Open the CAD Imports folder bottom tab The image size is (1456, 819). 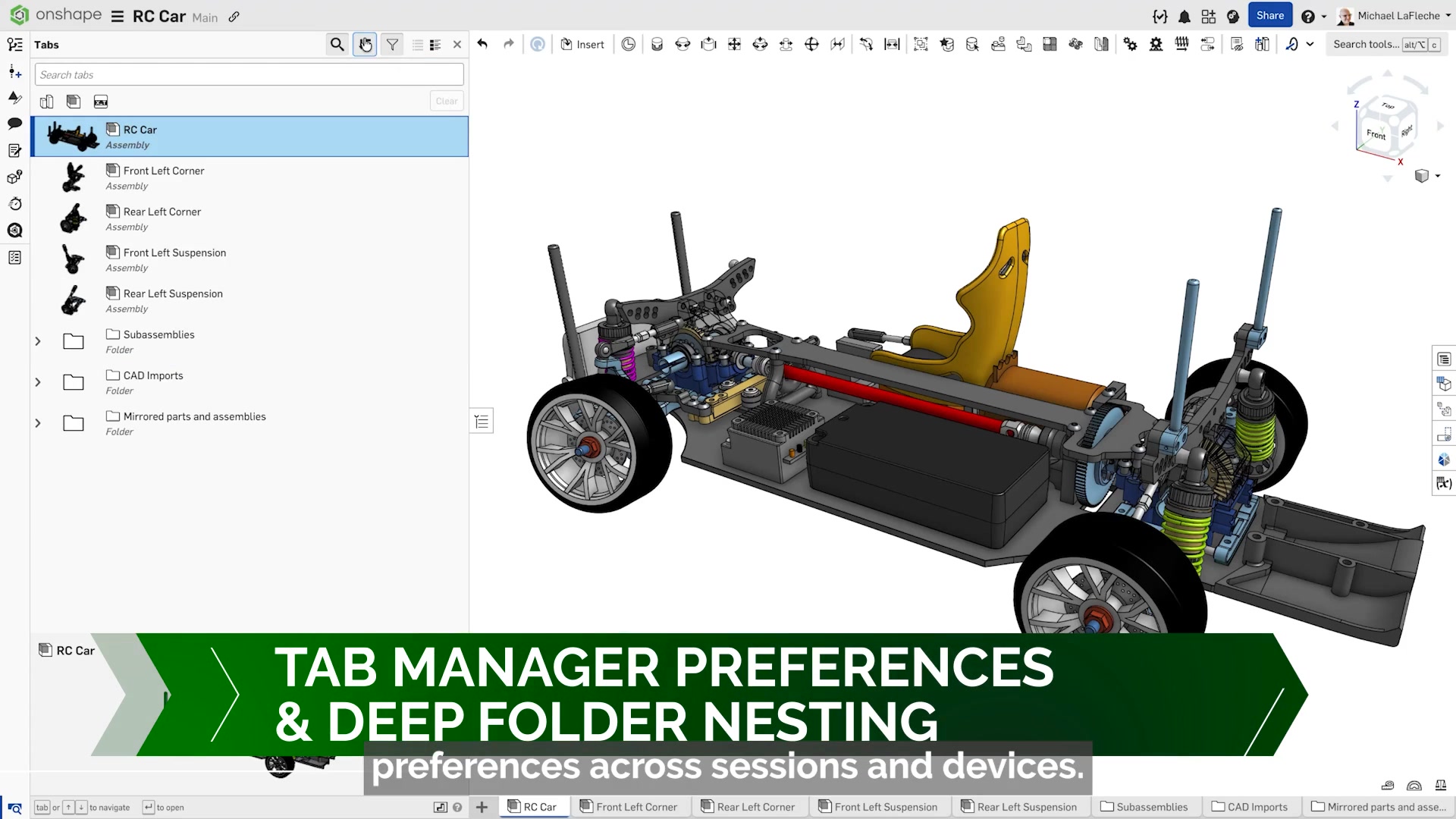tap(1250, 807)
